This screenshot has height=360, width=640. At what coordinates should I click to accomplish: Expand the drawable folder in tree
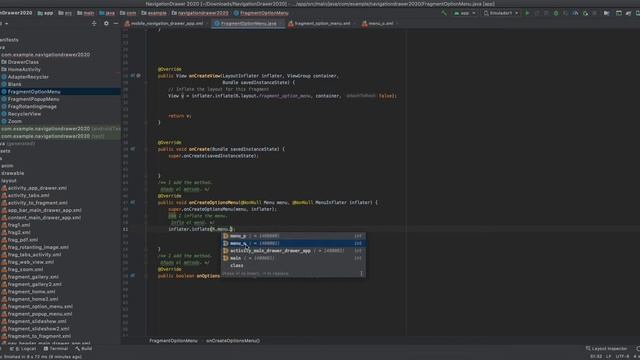point(12,173)
